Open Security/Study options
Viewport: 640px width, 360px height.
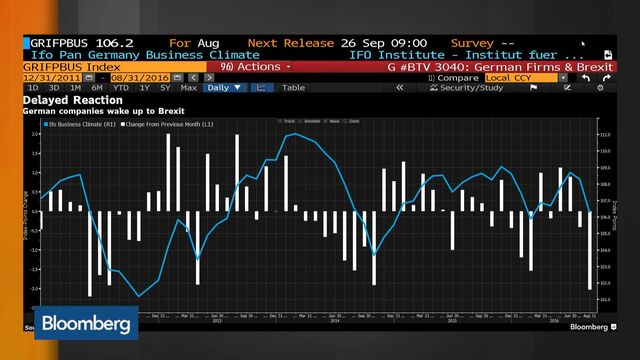click(x=467, y=88)
